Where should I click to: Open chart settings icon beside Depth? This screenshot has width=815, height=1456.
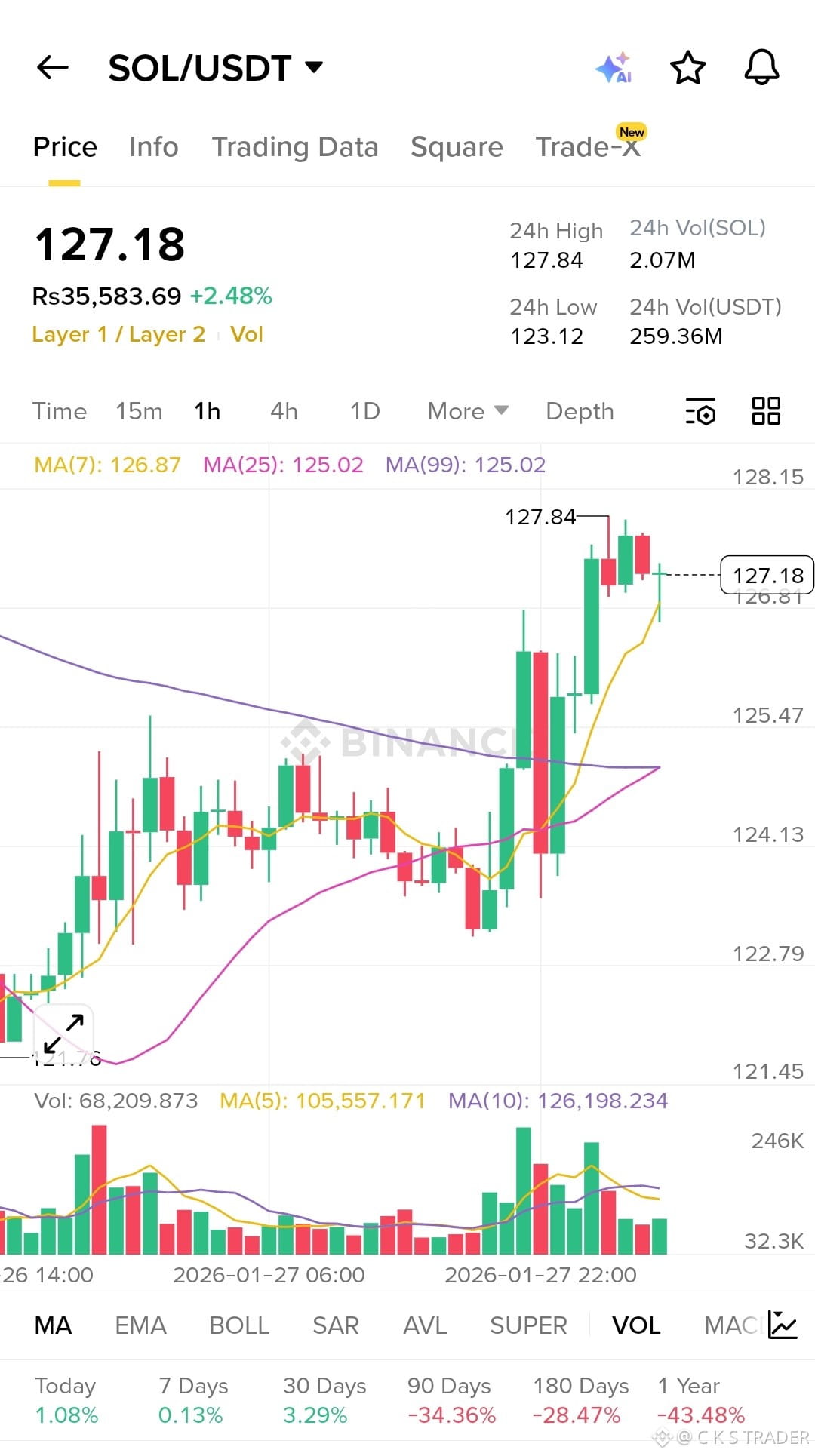point(701,412)
